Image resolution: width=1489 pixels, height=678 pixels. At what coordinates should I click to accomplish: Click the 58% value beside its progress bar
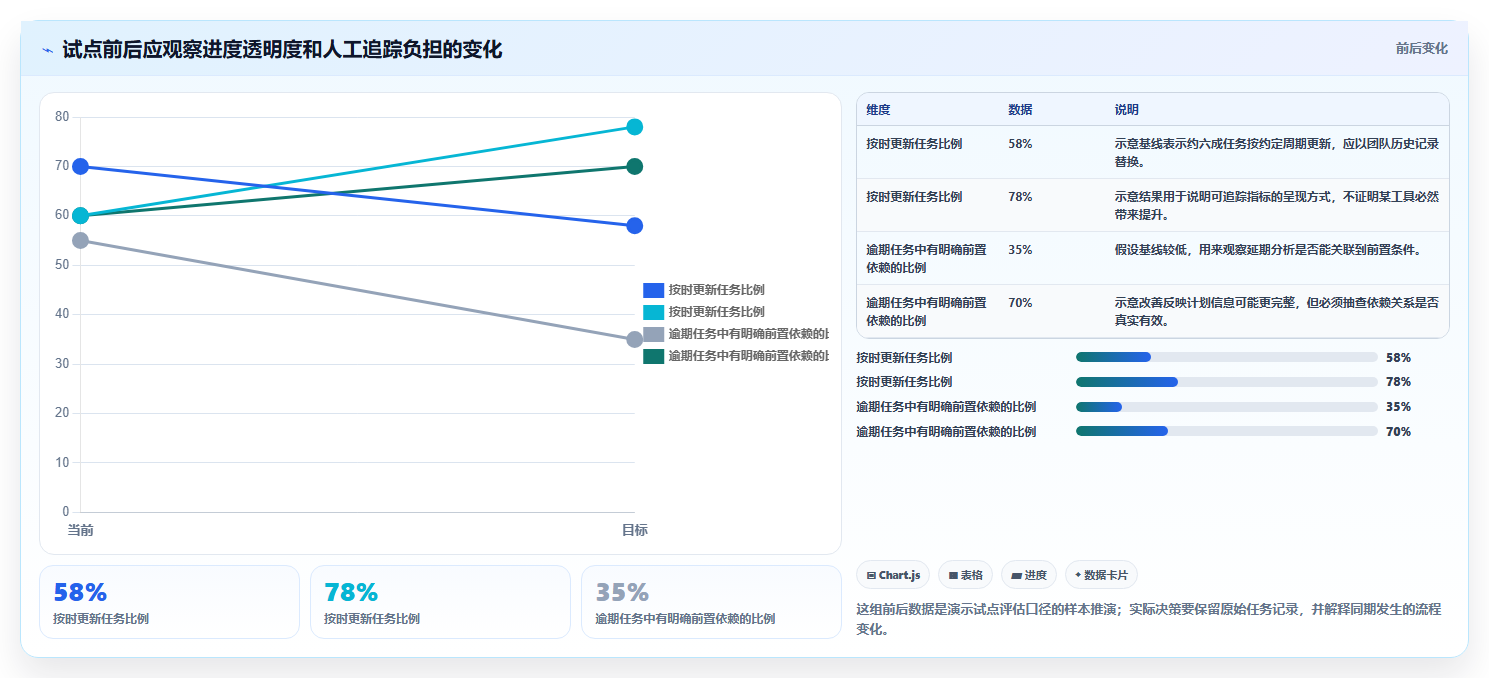click(1398, 357)
